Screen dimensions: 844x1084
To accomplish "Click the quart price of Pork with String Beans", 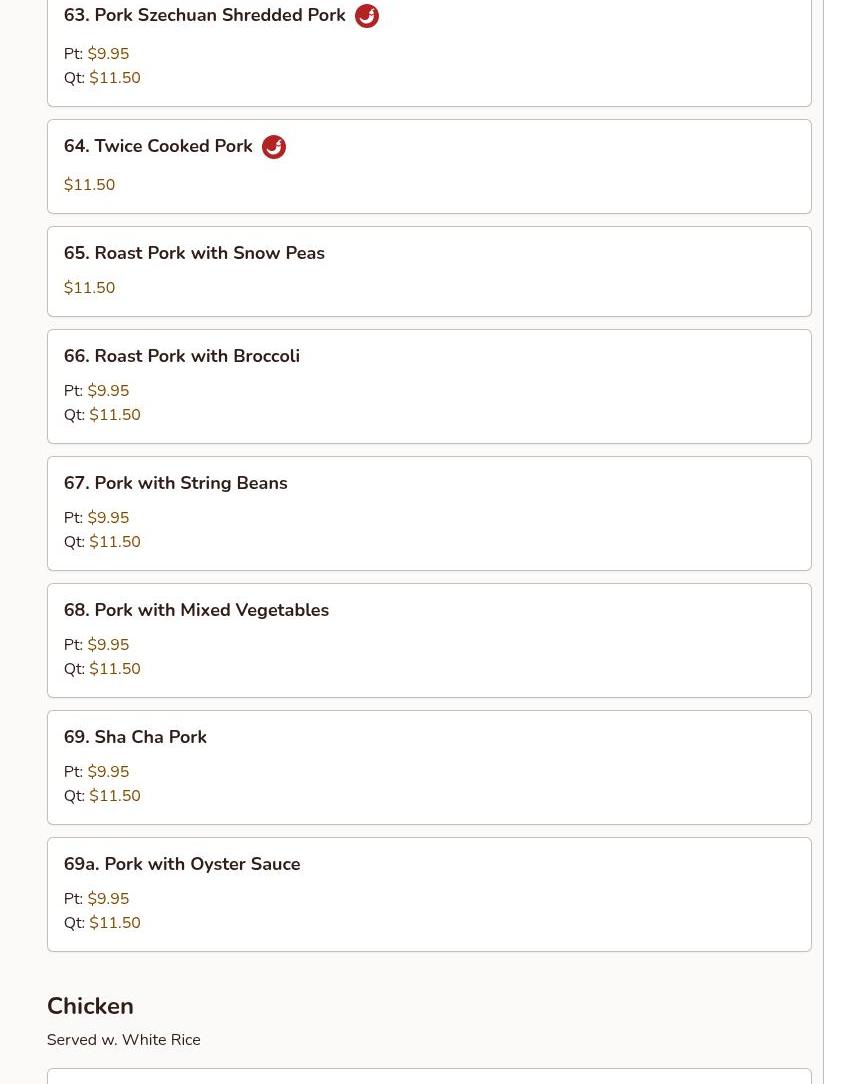I will point(114,542).
